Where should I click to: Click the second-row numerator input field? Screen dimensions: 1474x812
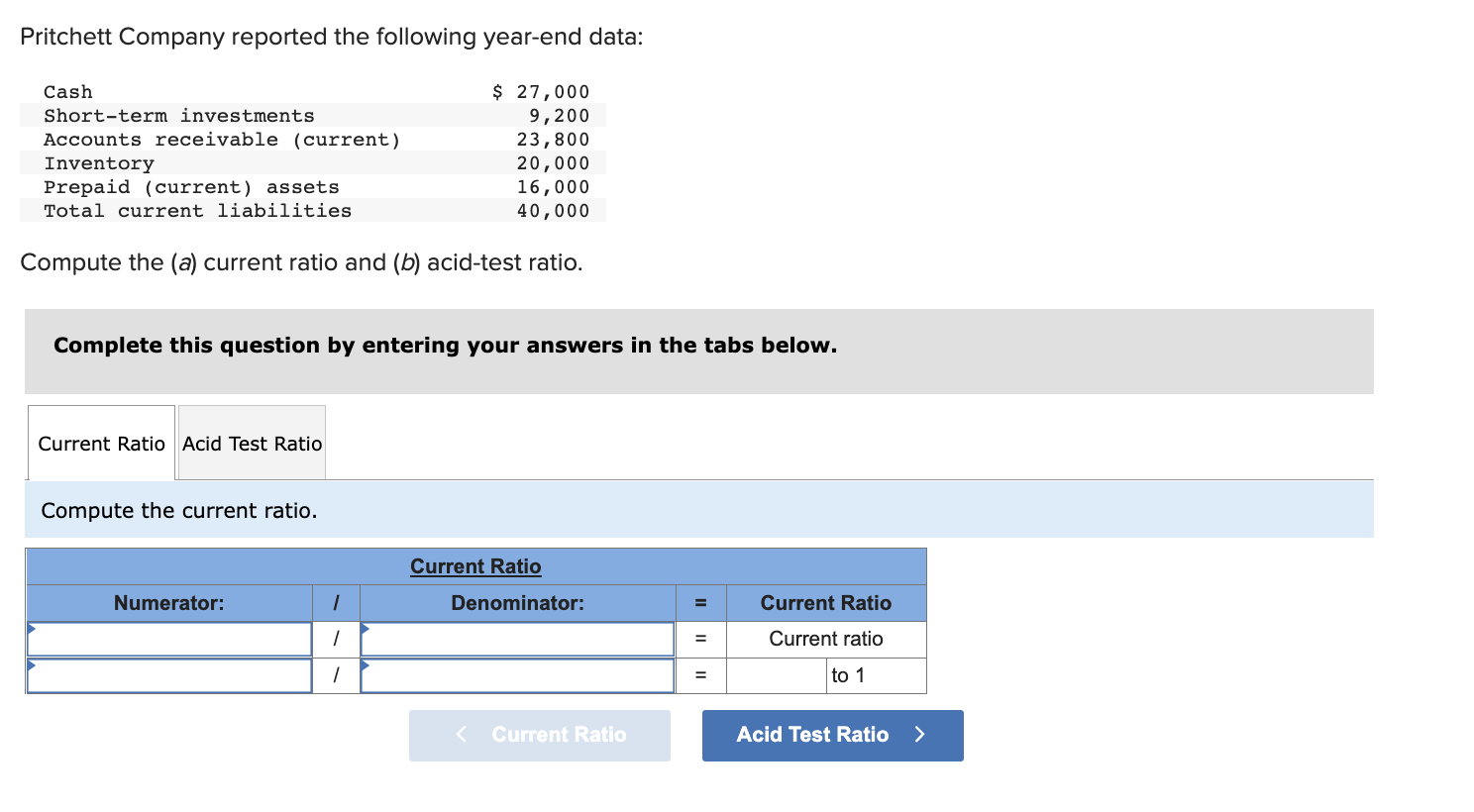[x=169, y=675]
